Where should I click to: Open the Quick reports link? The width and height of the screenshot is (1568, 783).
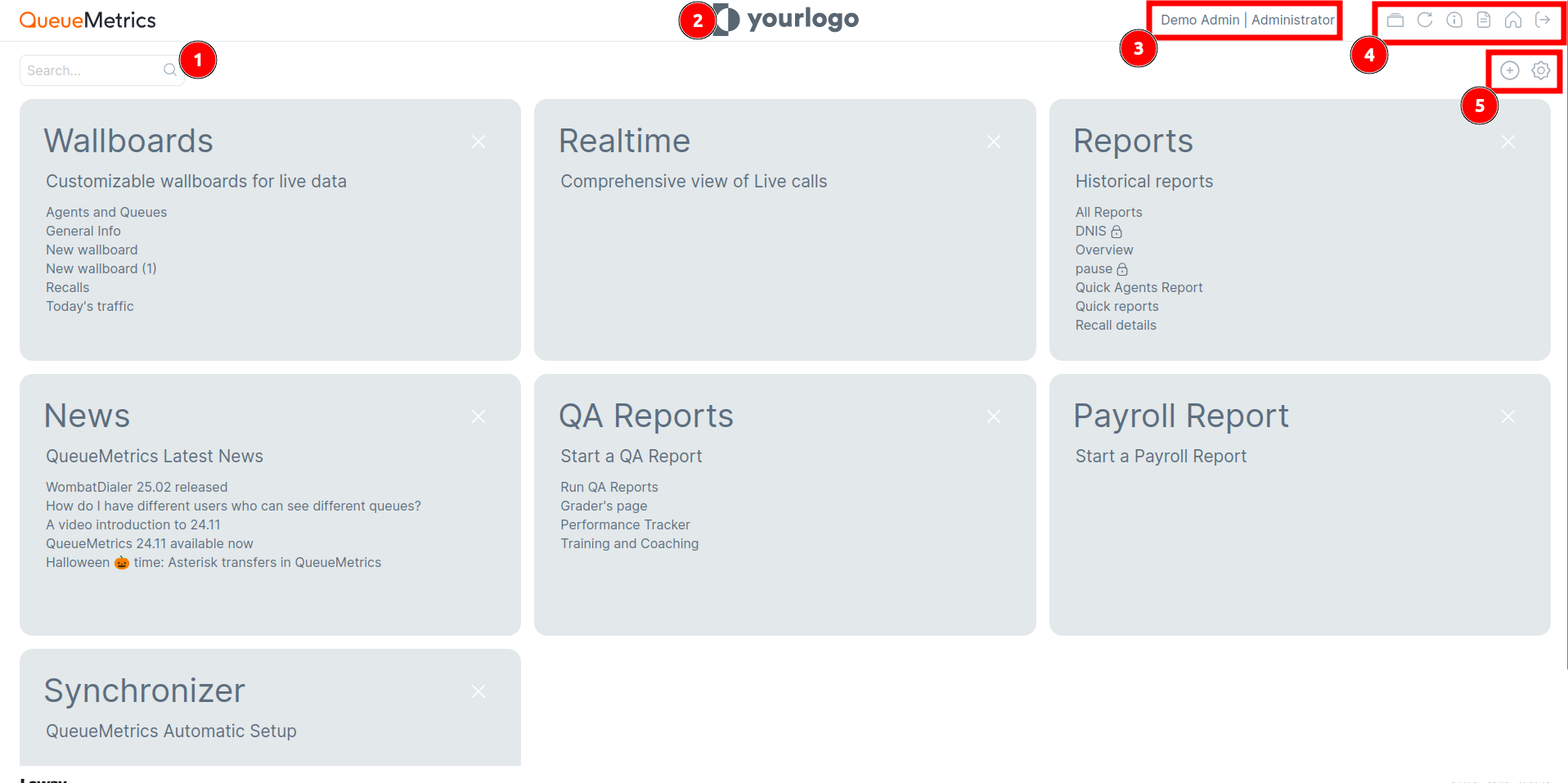click(1117, 306)
